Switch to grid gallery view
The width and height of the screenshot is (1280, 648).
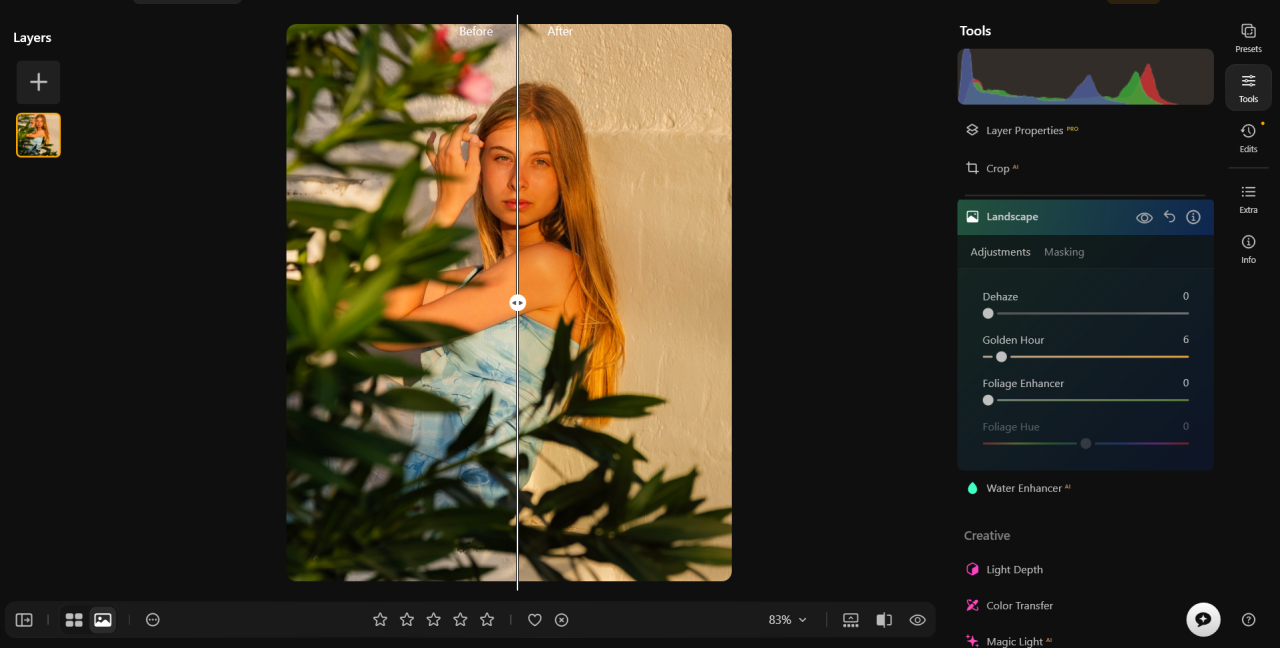[x=74, y=620]
